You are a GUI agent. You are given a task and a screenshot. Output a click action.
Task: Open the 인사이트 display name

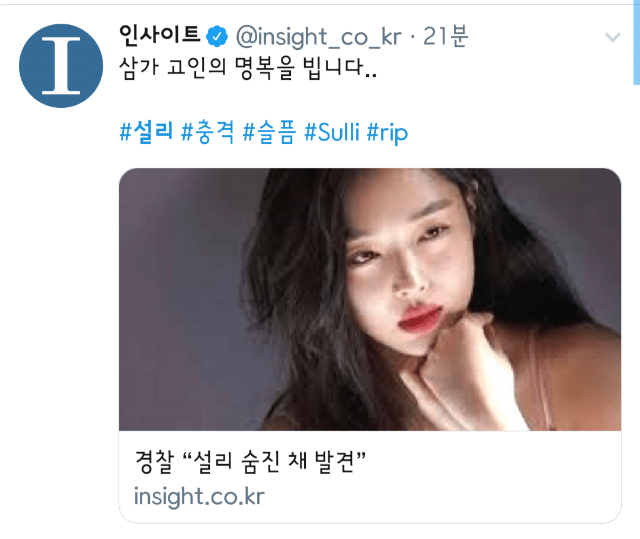pos(160,35)
